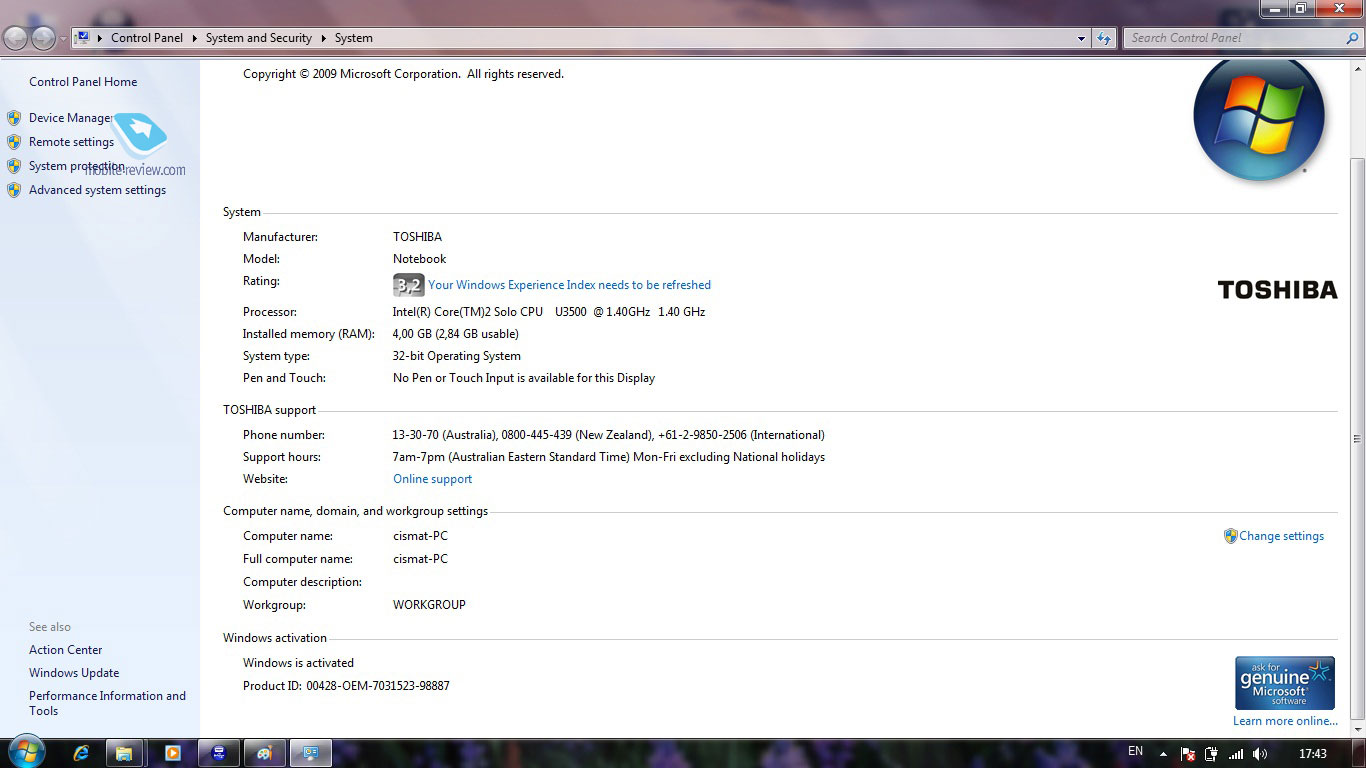Image resolution: width=1366 pixels, height=768 pixels.
Task: Click shield icon beside Advanced system settings
Action: coord(14,190)
